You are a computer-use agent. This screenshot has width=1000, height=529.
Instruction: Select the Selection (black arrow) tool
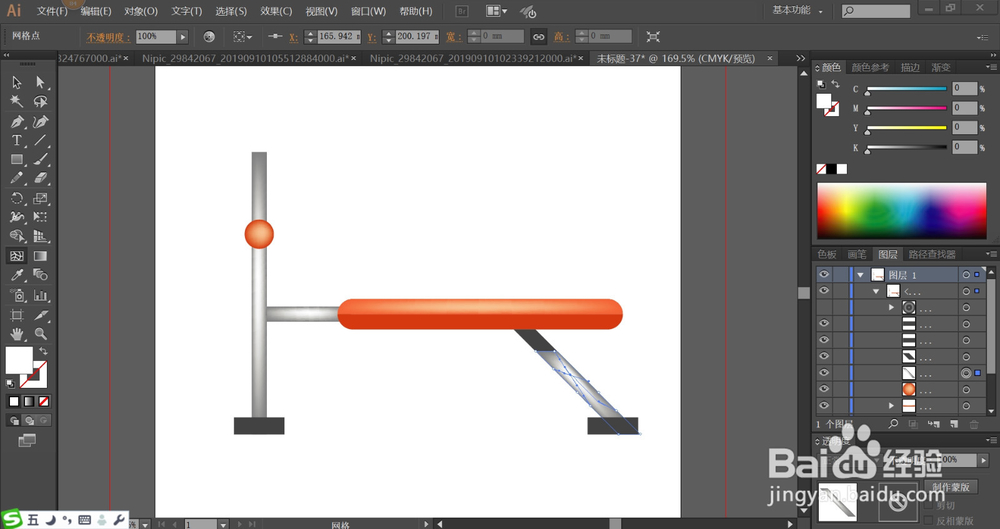[17, 82]
